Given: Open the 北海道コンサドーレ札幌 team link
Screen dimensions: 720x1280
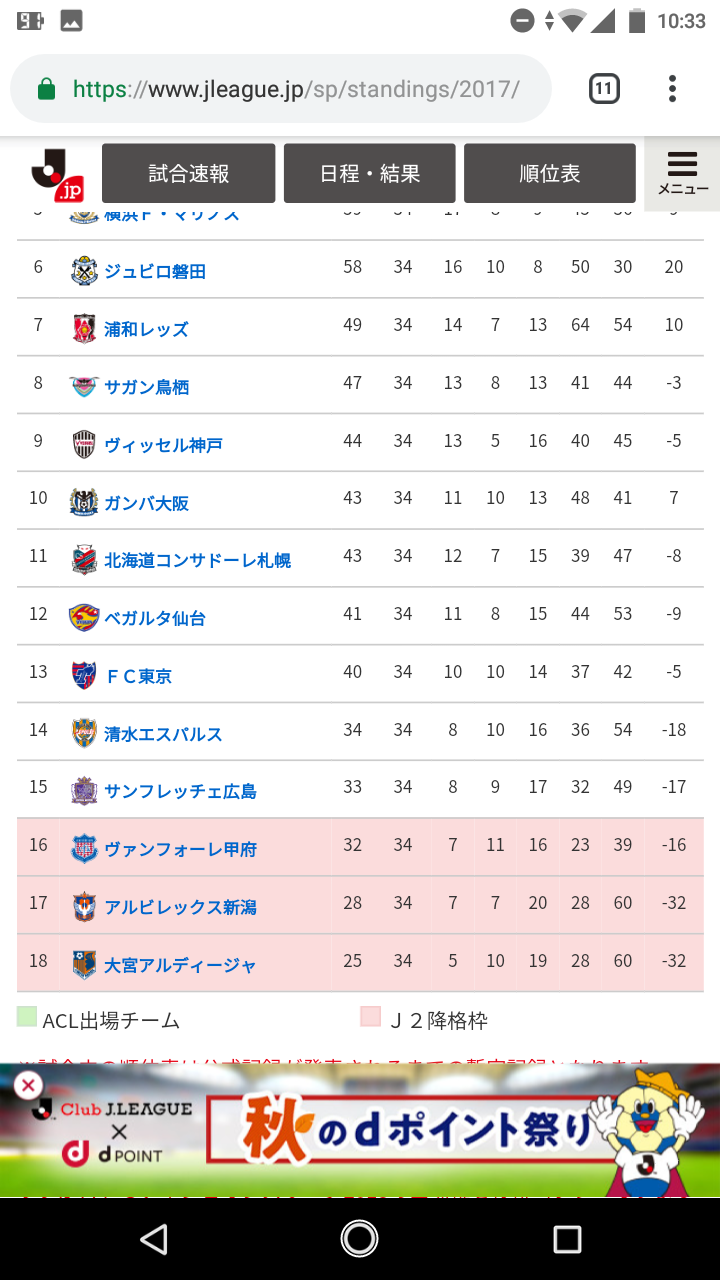Looking at the screenshot, I should point(197,560).
